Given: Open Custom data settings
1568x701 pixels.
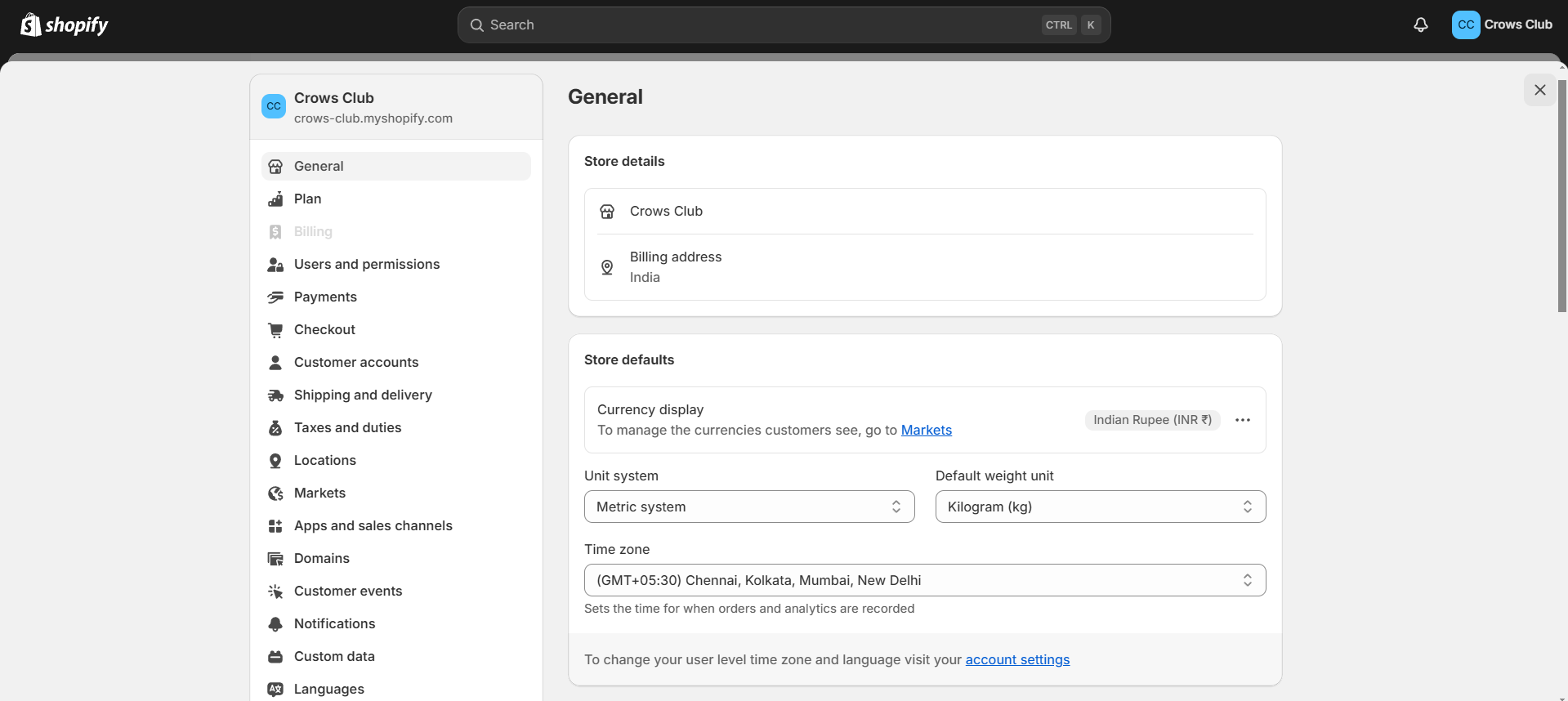Looking at the screenshot, I should pos(396,656).
